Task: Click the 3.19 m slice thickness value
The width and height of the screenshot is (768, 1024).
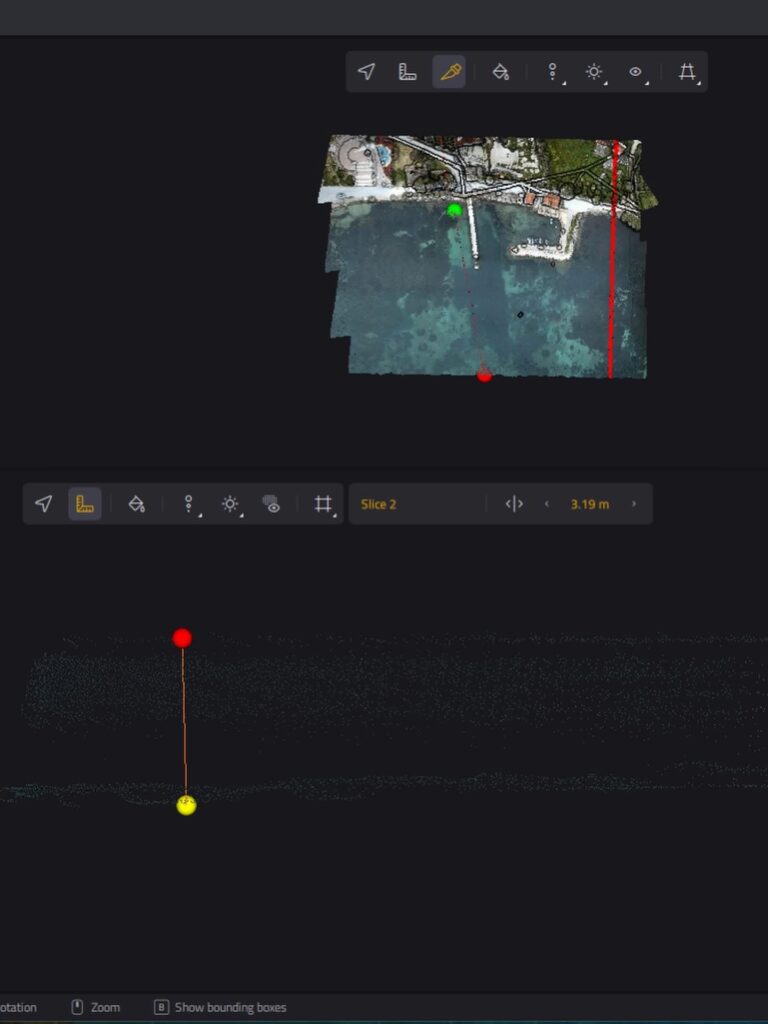Action: [x=589, y=504]
